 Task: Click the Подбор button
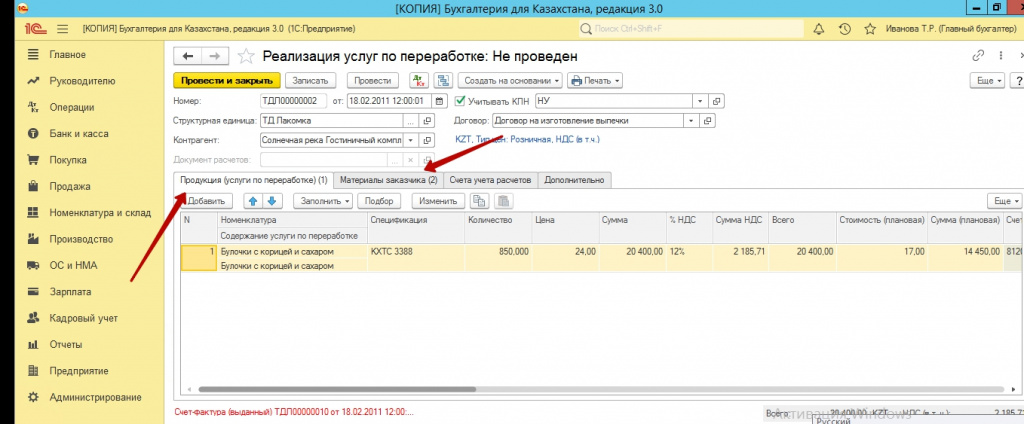(x=379, y=201)
